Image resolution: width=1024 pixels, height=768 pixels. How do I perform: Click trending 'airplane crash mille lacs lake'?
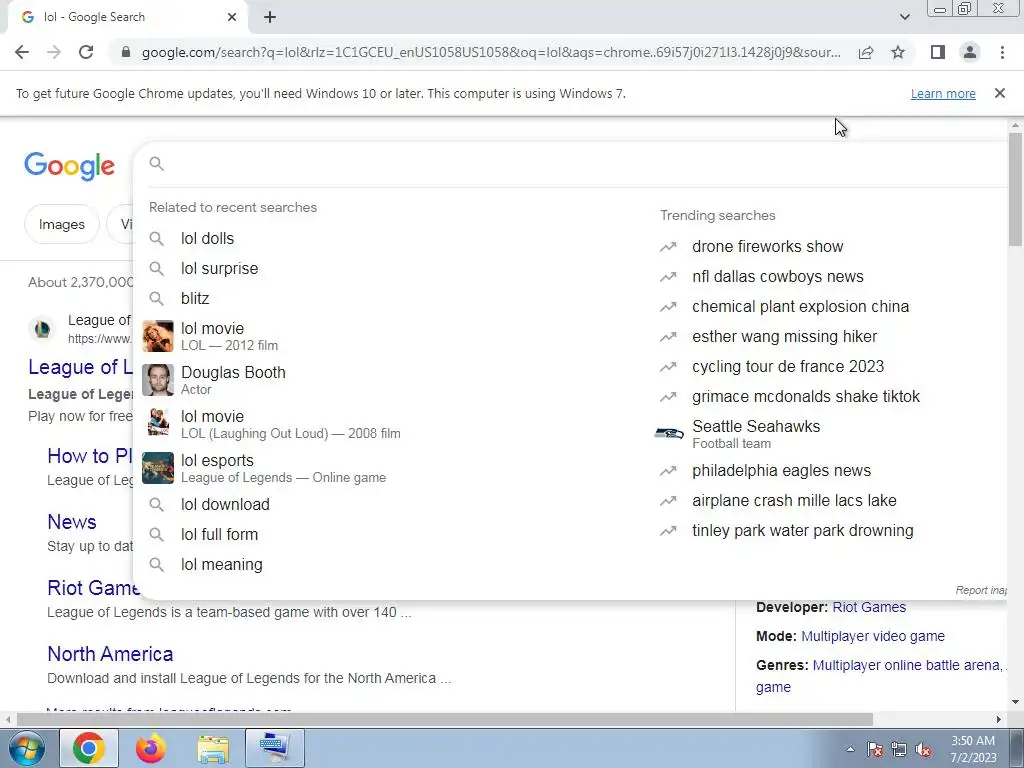point(794,500)
